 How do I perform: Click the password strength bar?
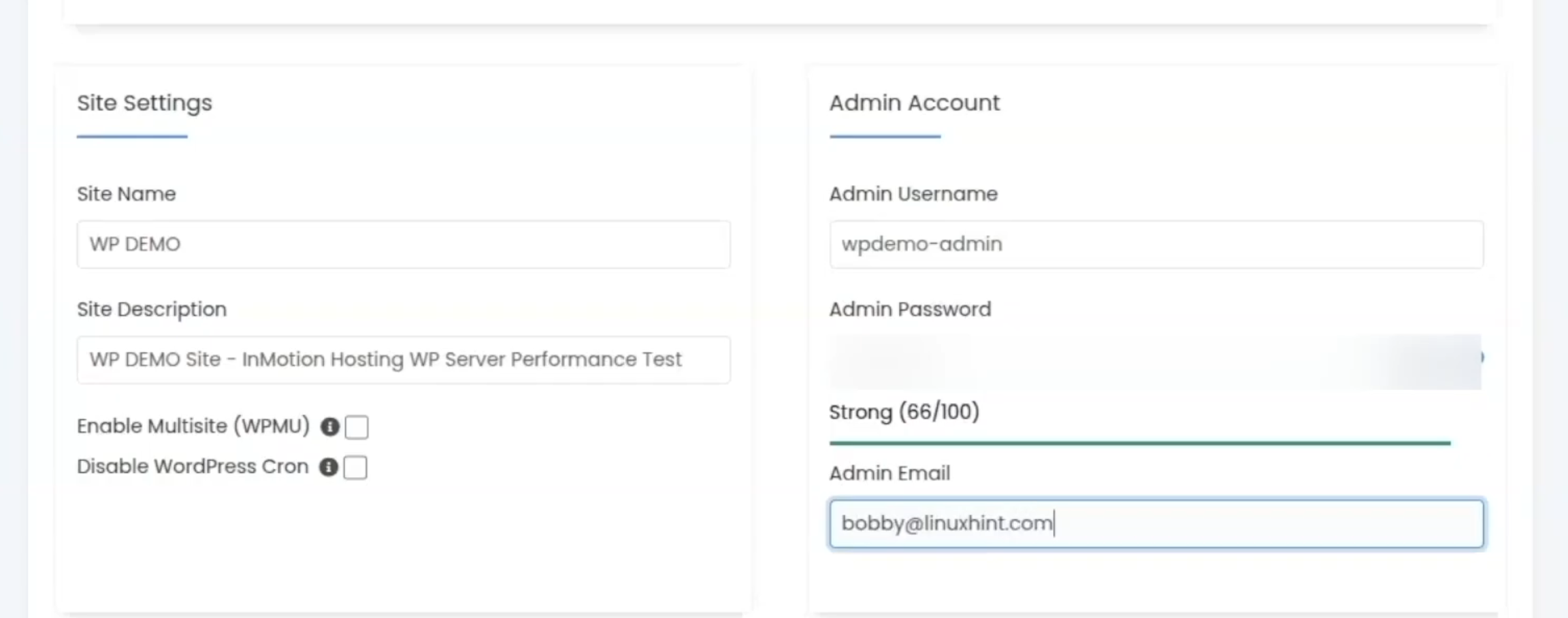(1140, 443)
